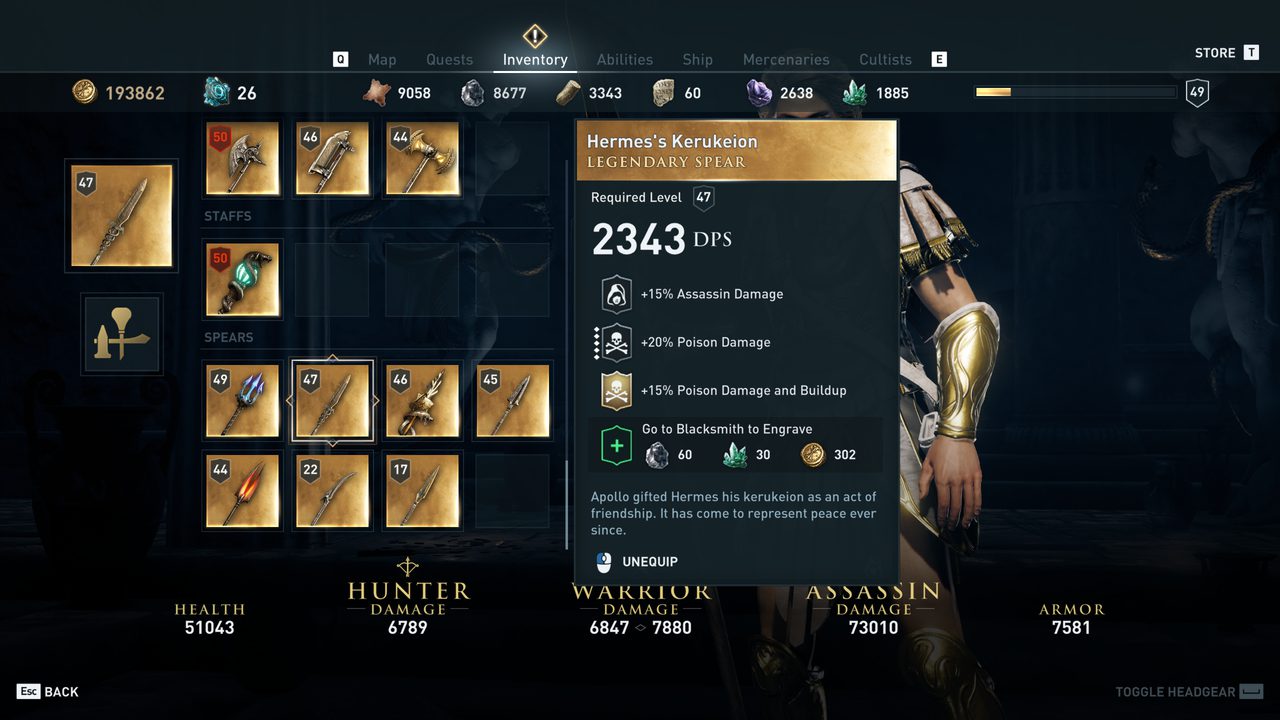
Task: Select the level 46 golden winged spear
Action: click(x=423, y=401)
